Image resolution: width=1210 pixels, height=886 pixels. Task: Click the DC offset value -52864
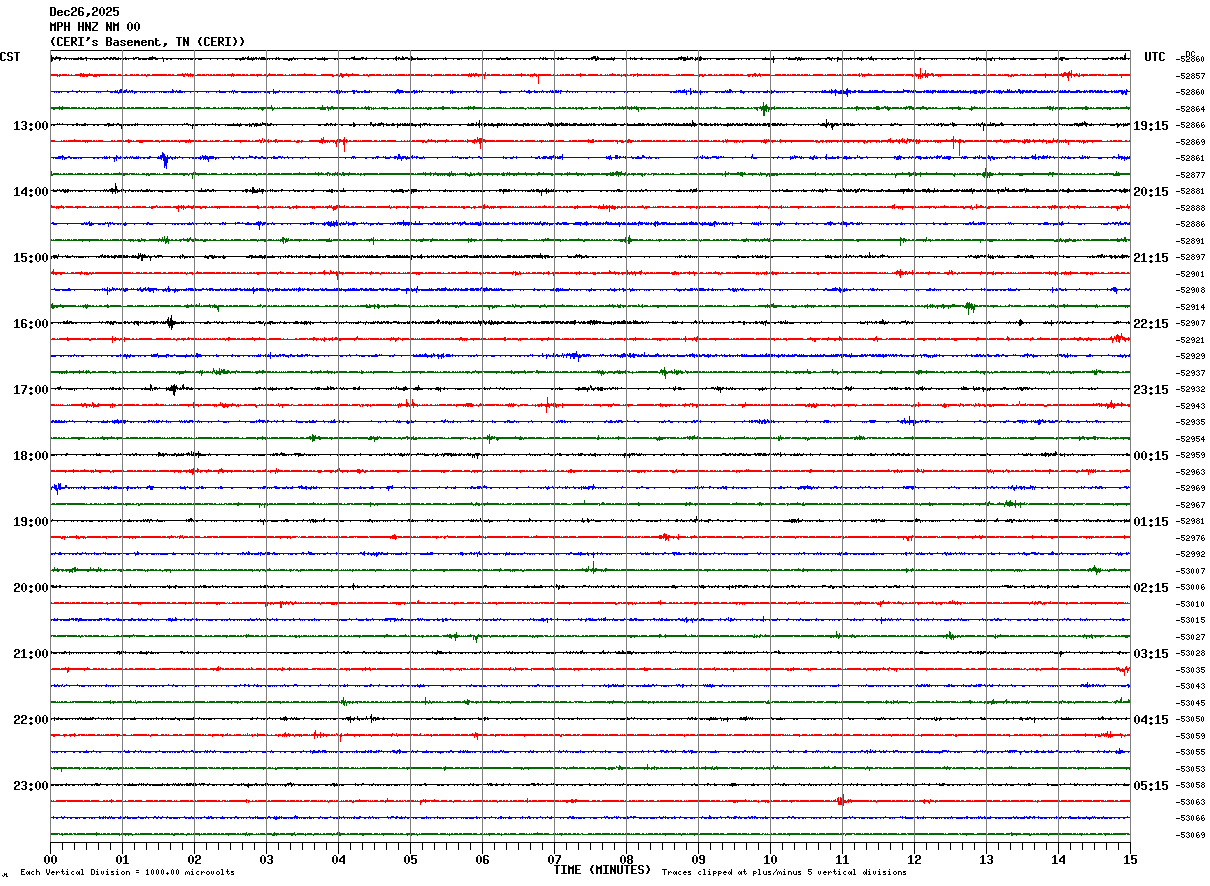click(x=1191, y=109)
